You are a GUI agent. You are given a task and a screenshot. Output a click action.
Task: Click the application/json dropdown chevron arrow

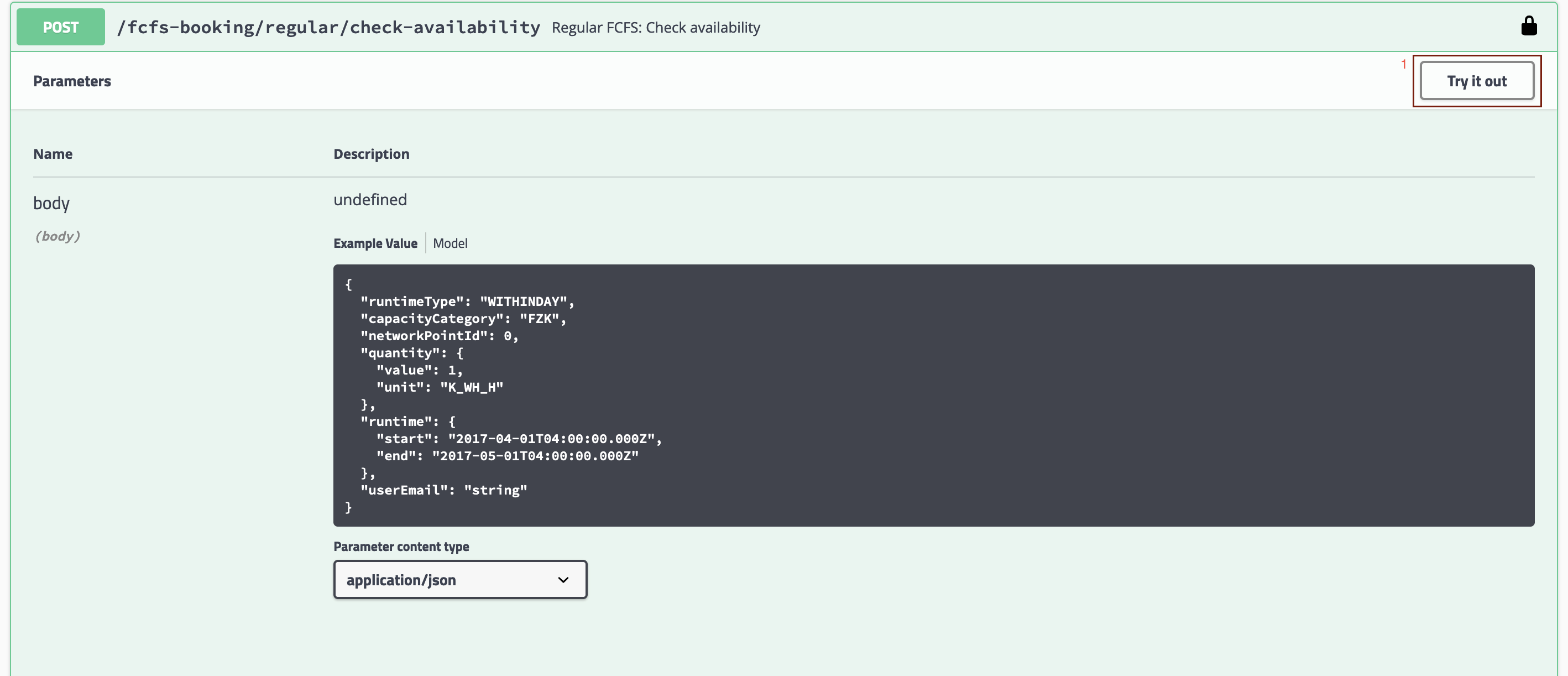coord(563,579)
